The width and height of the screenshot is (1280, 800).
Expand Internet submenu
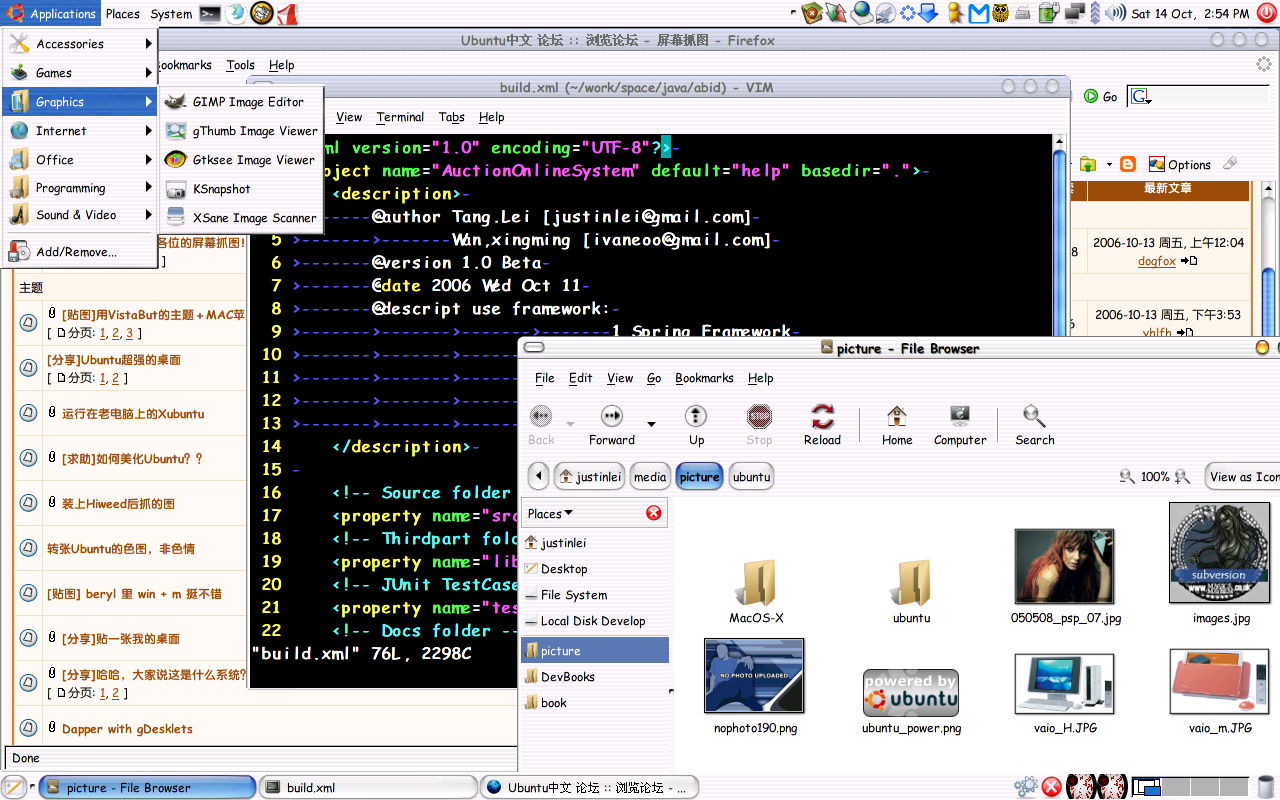[x=79, y=131]
